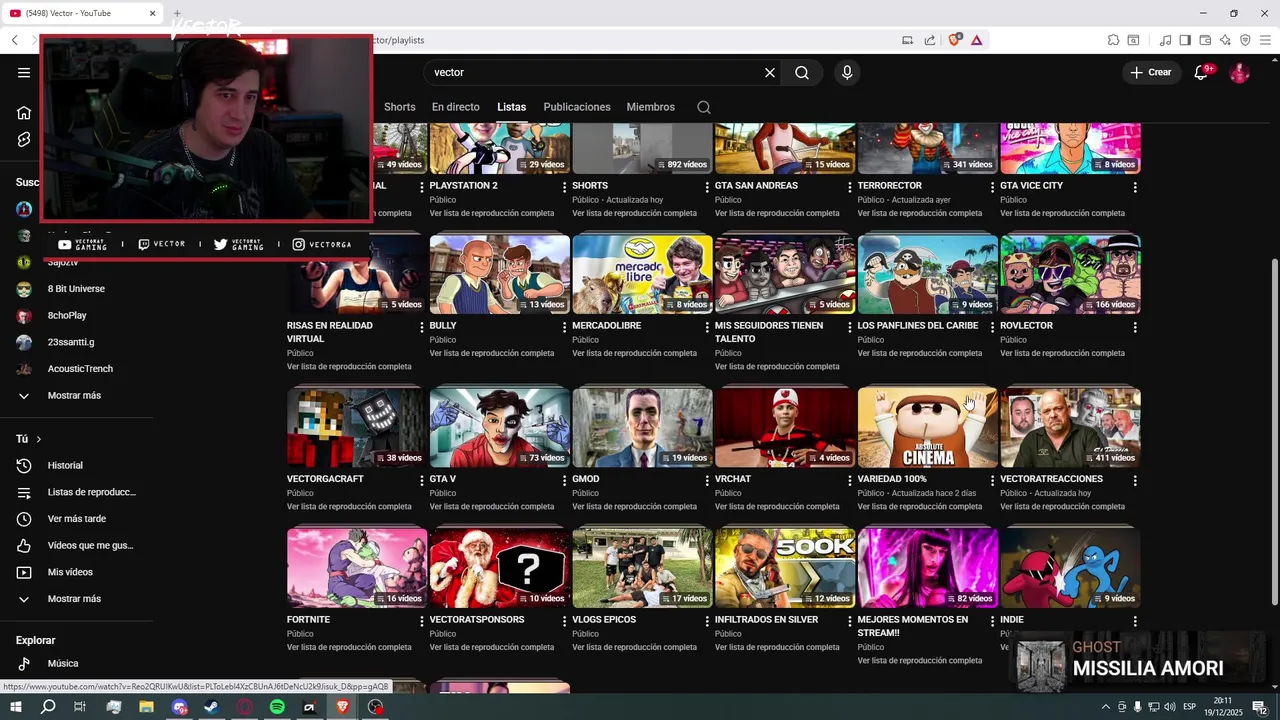Toggle the browser sidebar panel icon

click(1185, 40)
